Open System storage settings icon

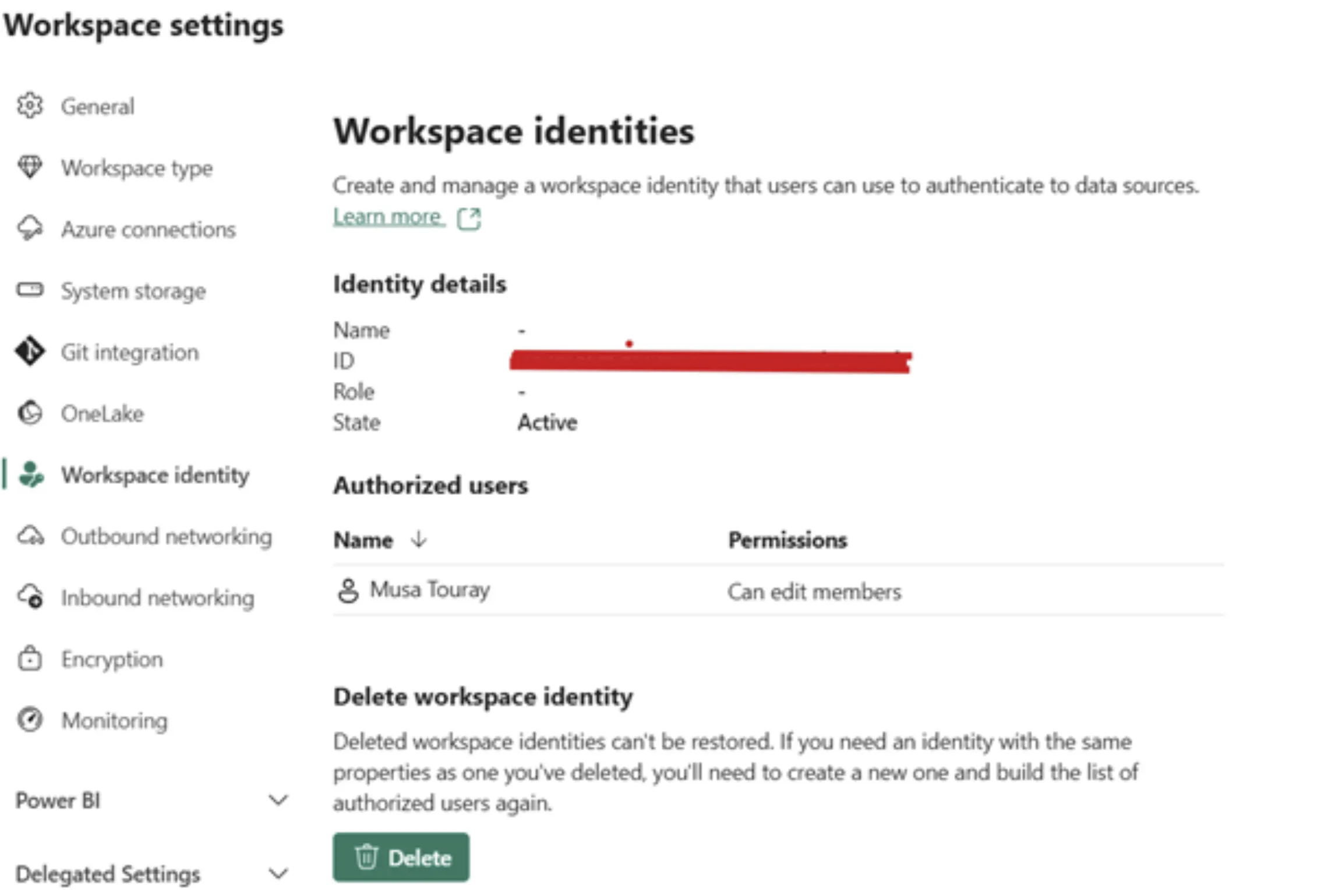[30, 290]
